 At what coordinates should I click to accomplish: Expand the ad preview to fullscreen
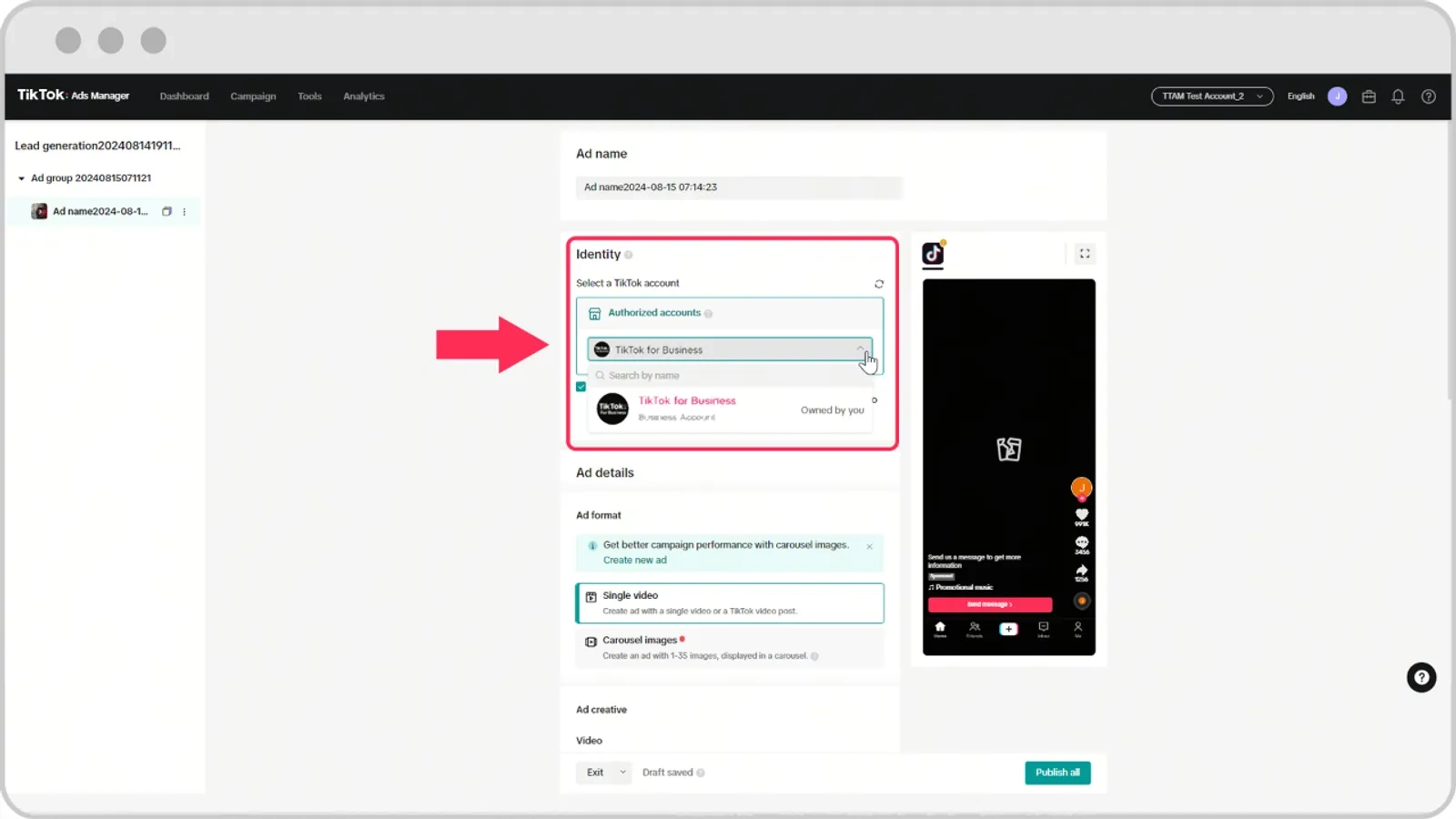click(x=1085, y=254)
